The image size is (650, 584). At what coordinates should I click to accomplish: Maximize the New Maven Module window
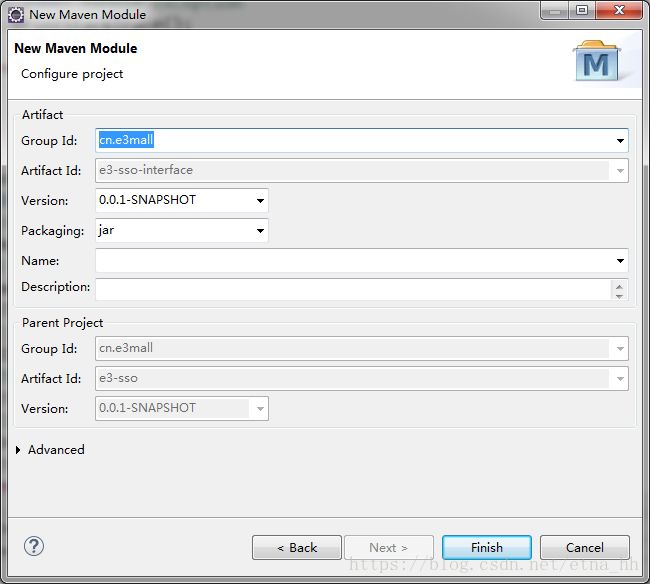tap(582, 10)
